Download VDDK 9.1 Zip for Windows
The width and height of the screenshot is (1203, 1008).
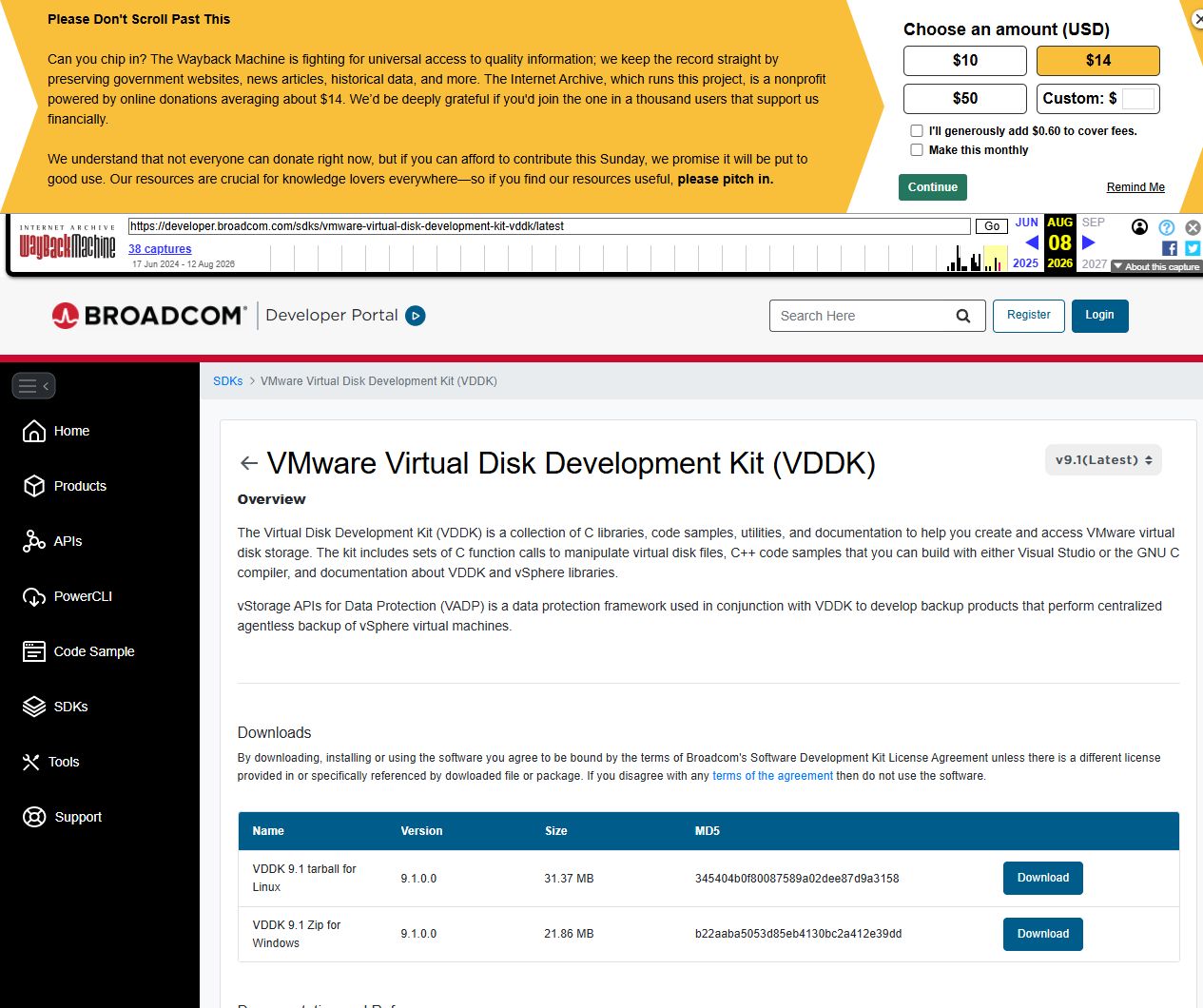click(x=1043, y=935)
